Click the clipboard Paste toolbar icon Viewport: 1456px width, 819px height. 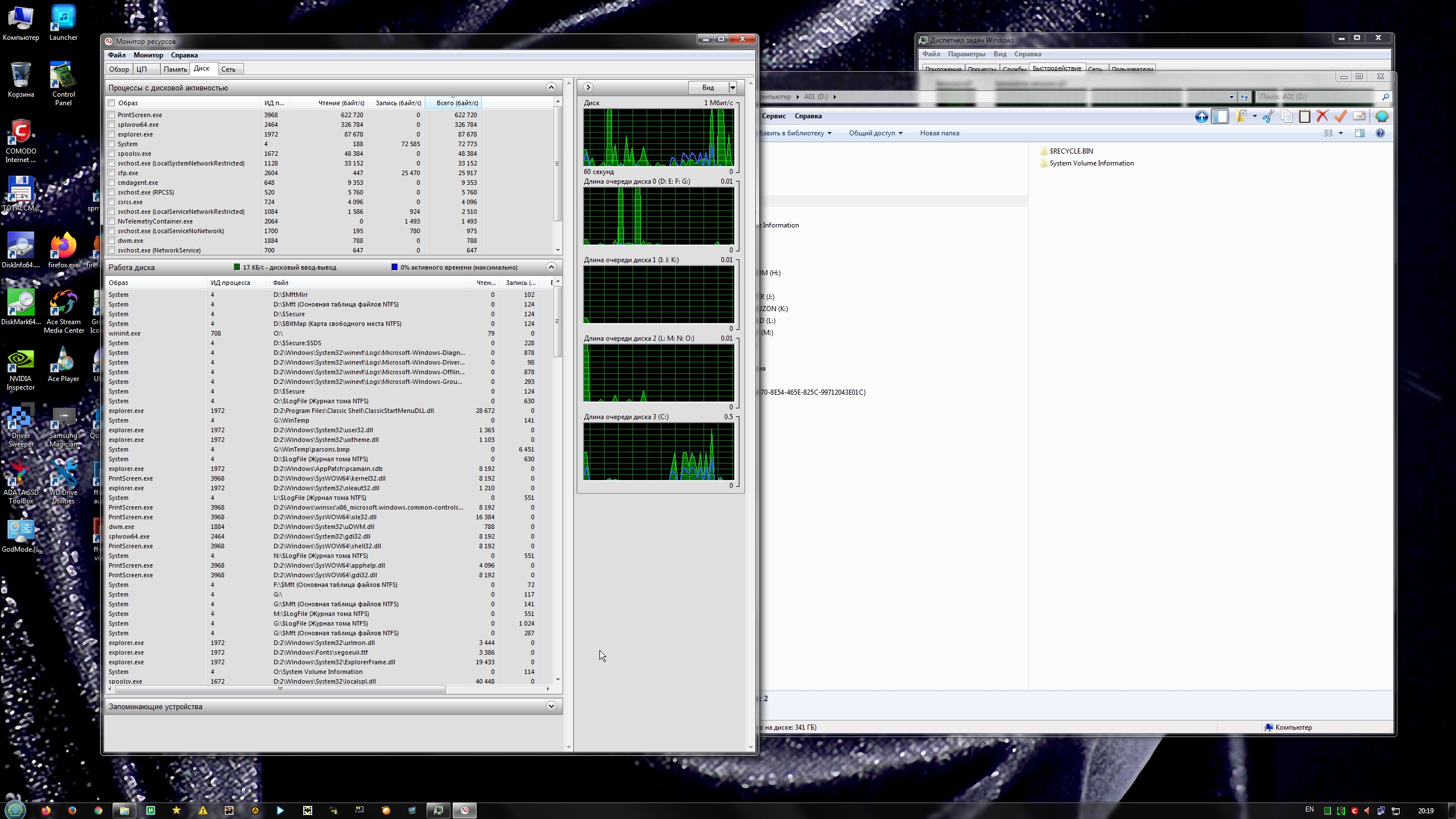(x=1305, y=117)
